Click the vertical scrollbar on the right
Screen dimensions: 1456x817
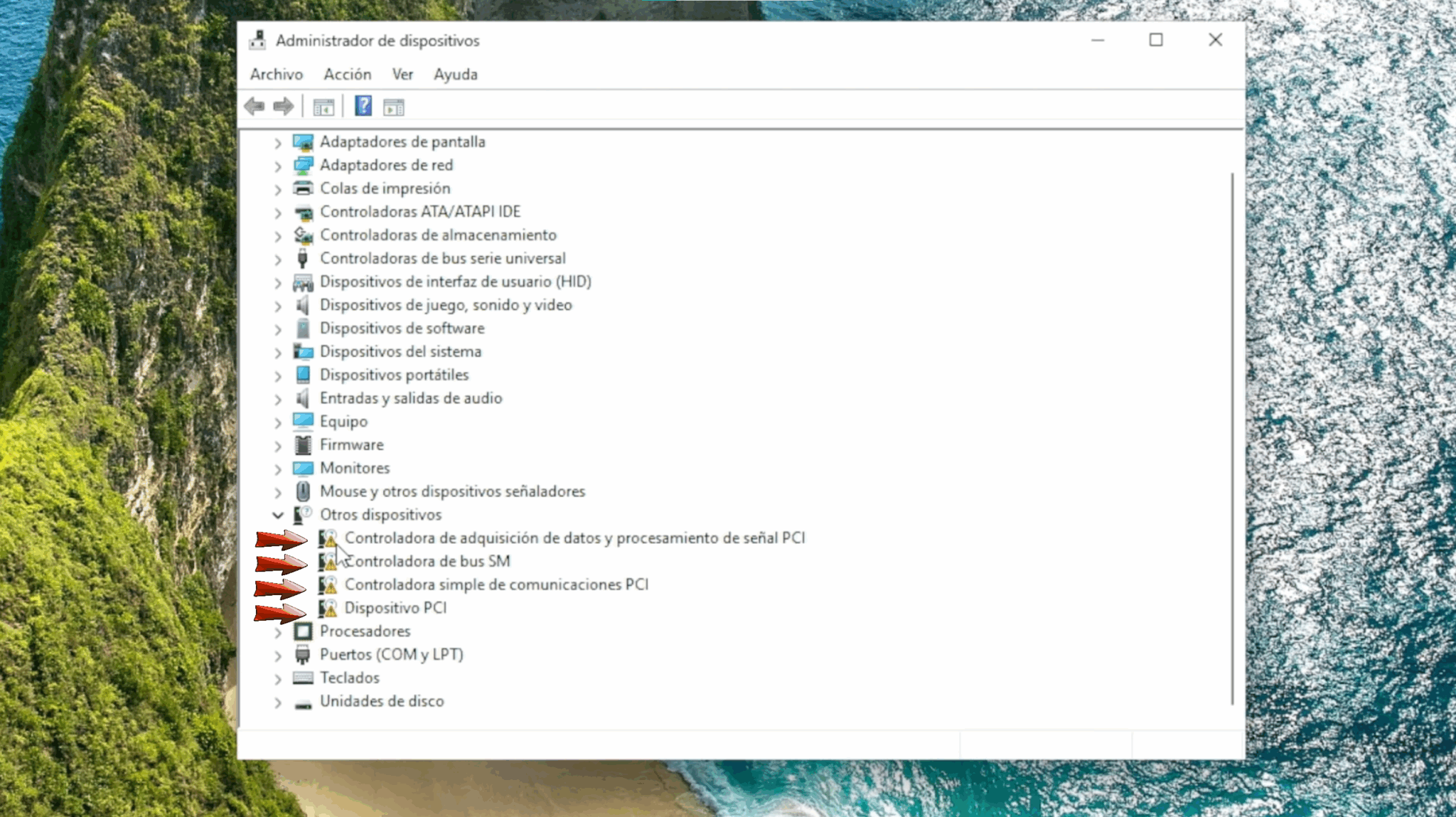coord(1232,427)
